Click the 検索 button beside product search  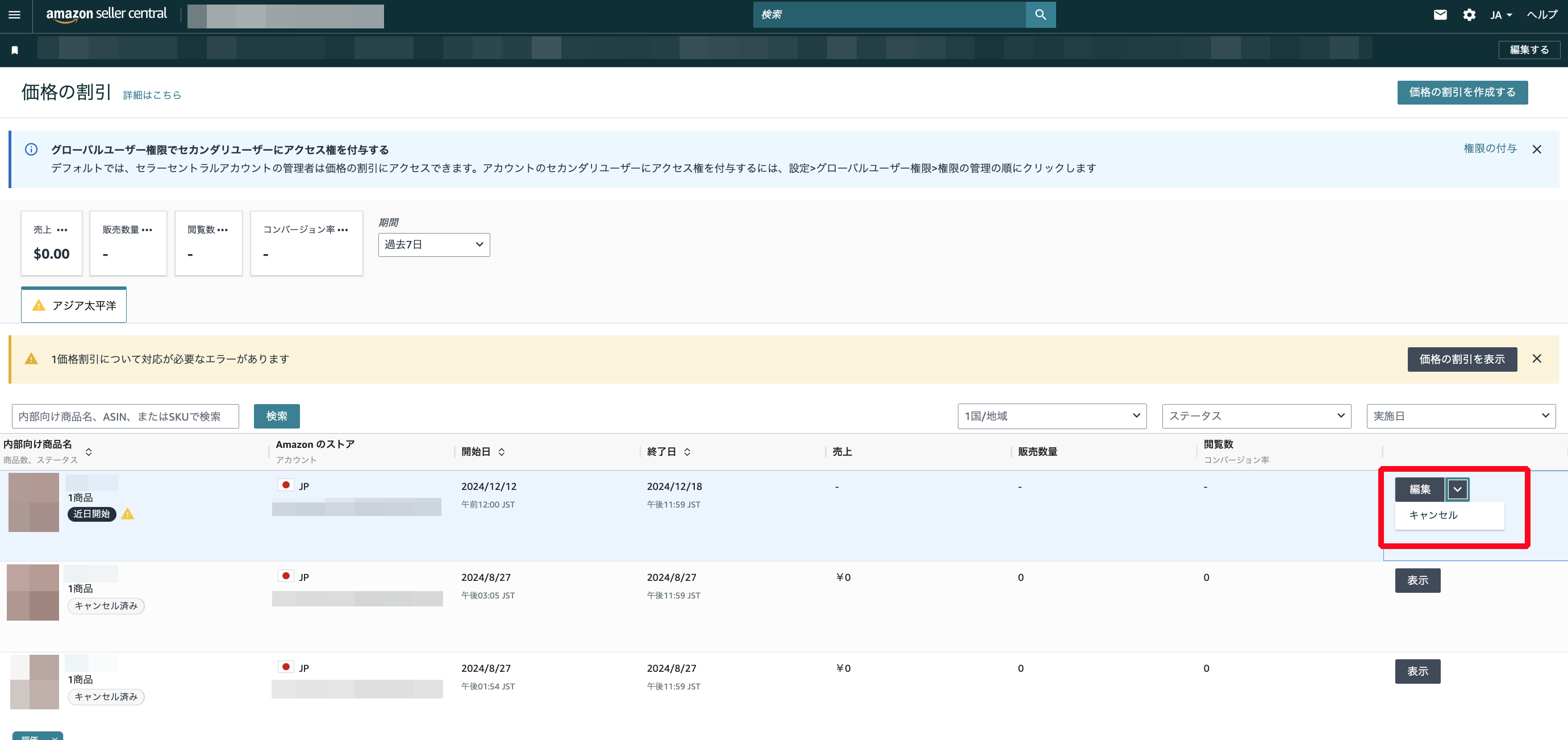[276, 416]
